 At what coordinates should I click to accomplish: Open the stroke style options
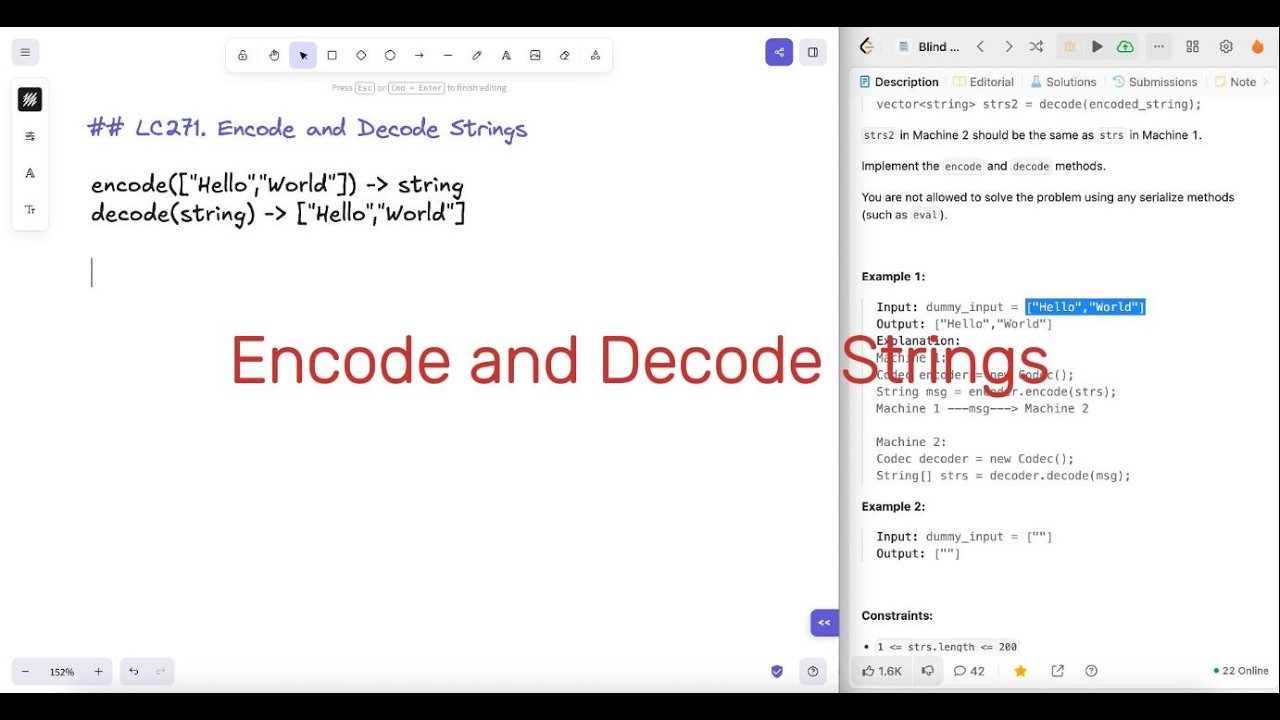pyautogui.click(x=30, y=136)
